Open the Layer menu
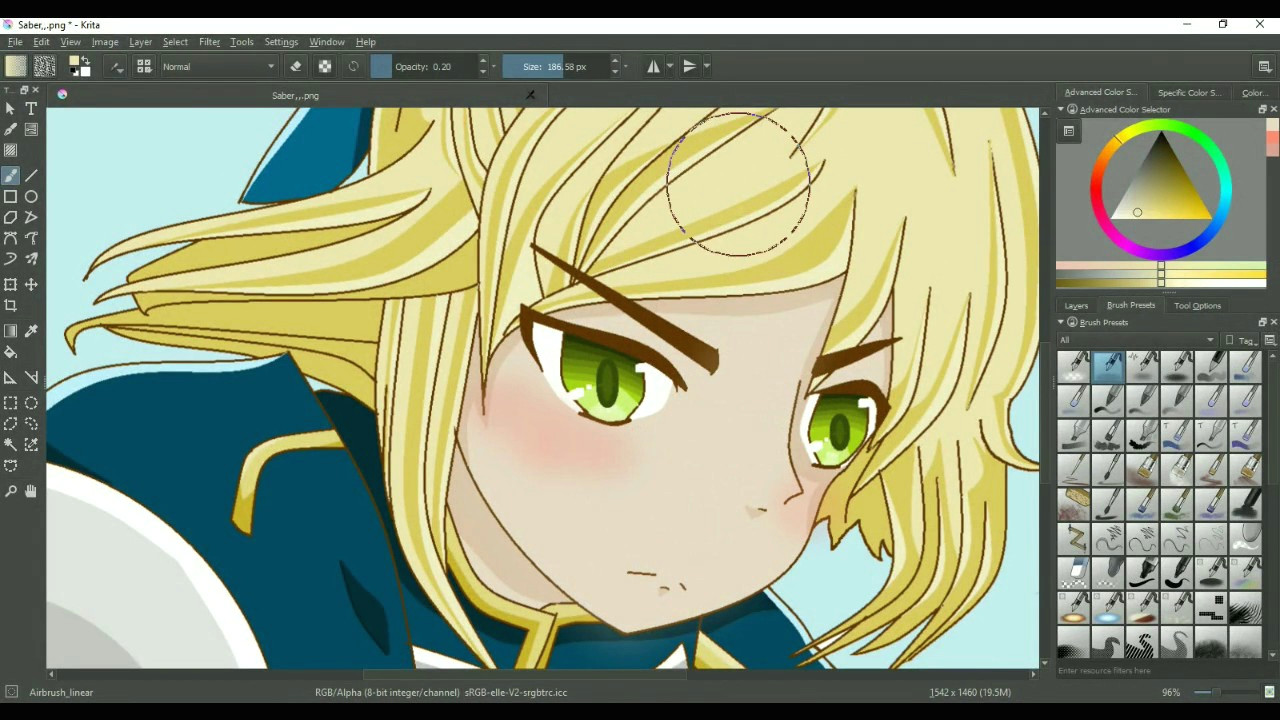1280x720 pixels. coord(140,42)
